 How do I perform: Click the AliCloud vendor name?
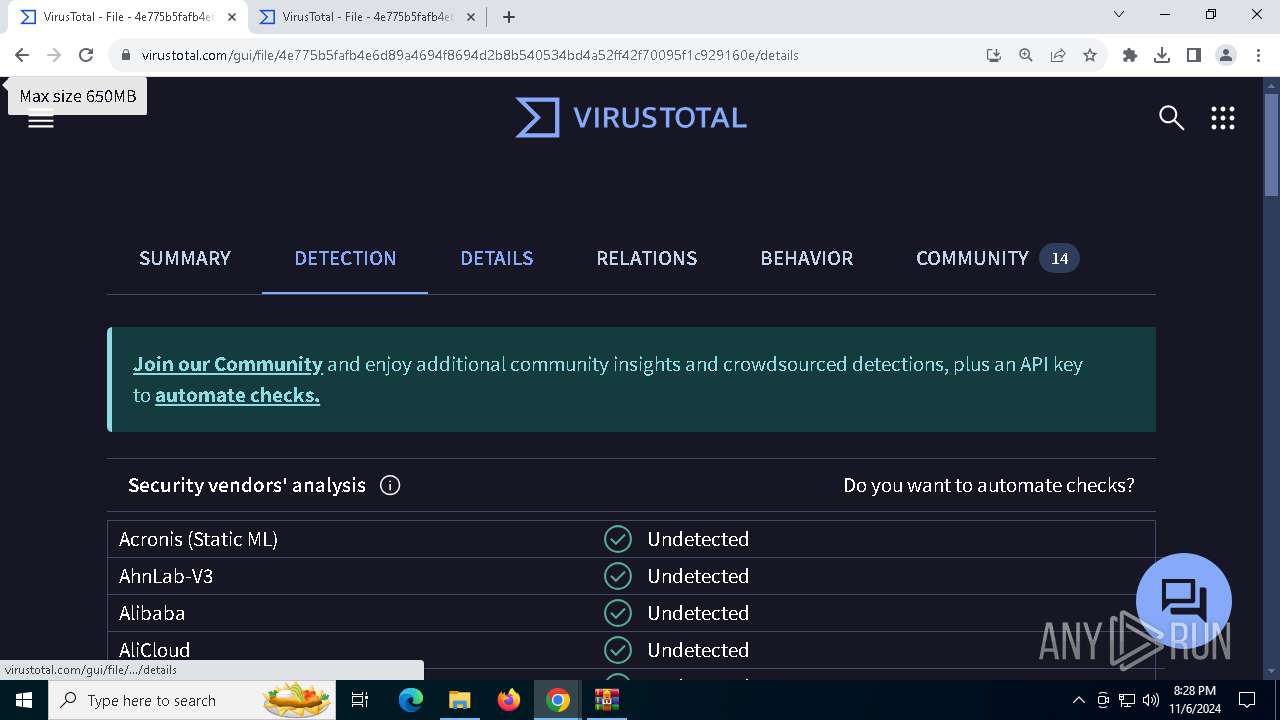tap(154, 650)
